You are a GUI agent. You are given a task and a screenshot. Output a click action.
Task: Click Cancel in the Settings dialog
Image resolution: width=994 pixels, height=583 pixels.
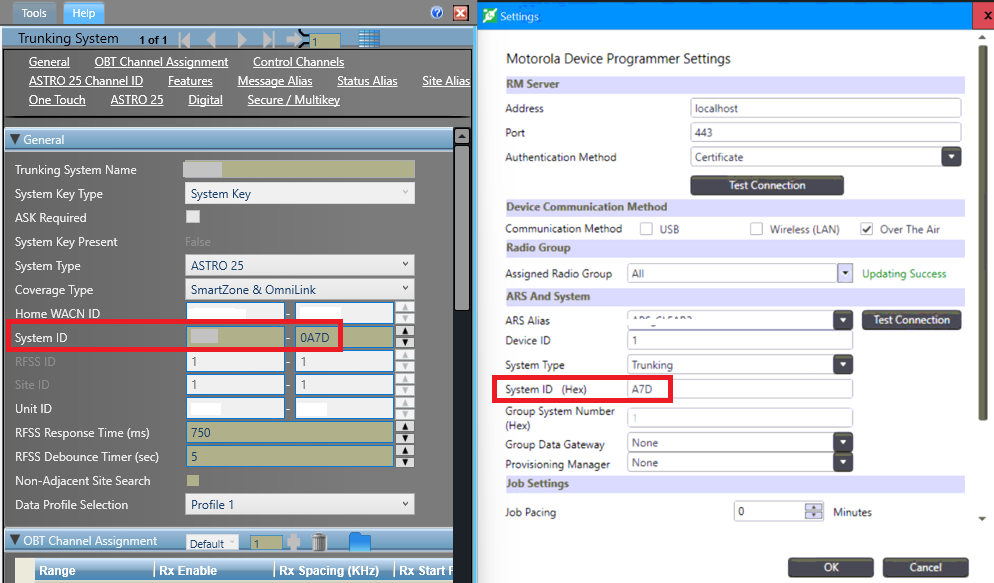tap(925, 567)
